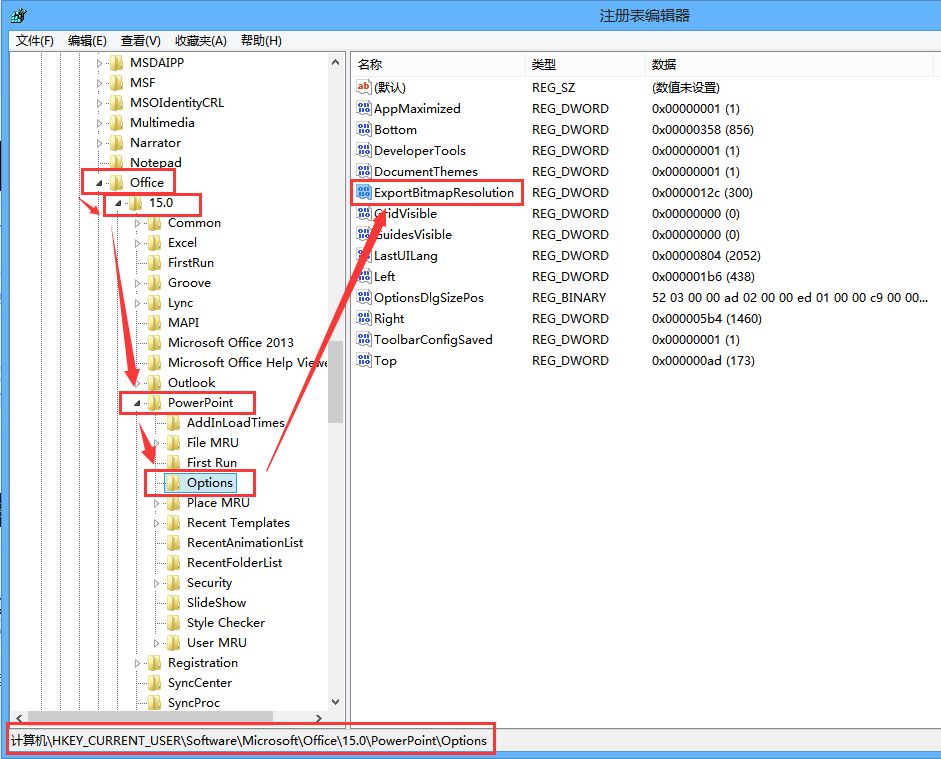Sort by the 类型 column header
Screen dimensions: 941x759
586,64
